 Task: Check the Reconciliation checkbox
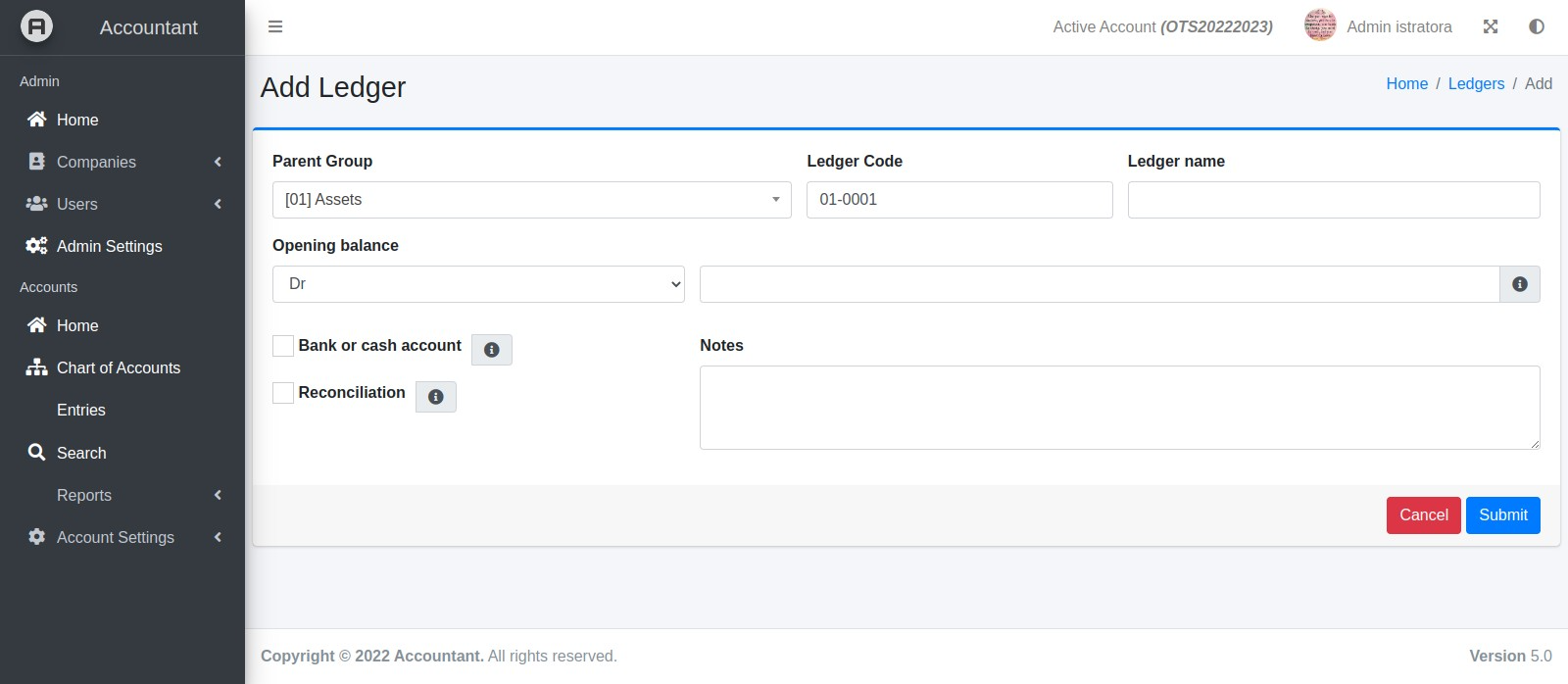[x=283, y=393]
